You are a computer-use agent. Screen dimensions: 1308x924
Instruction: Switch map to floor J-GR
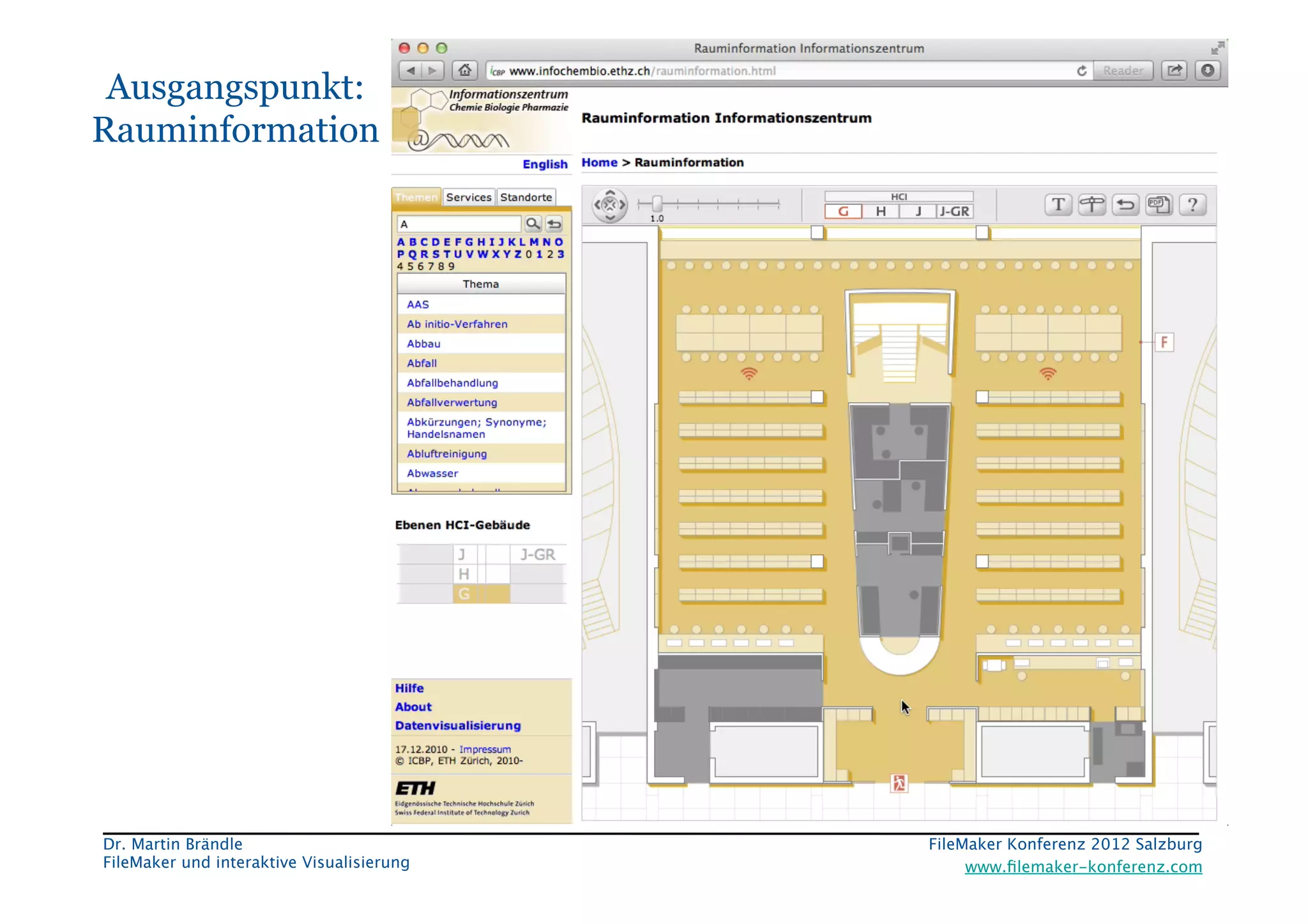(x=955, y=211)
